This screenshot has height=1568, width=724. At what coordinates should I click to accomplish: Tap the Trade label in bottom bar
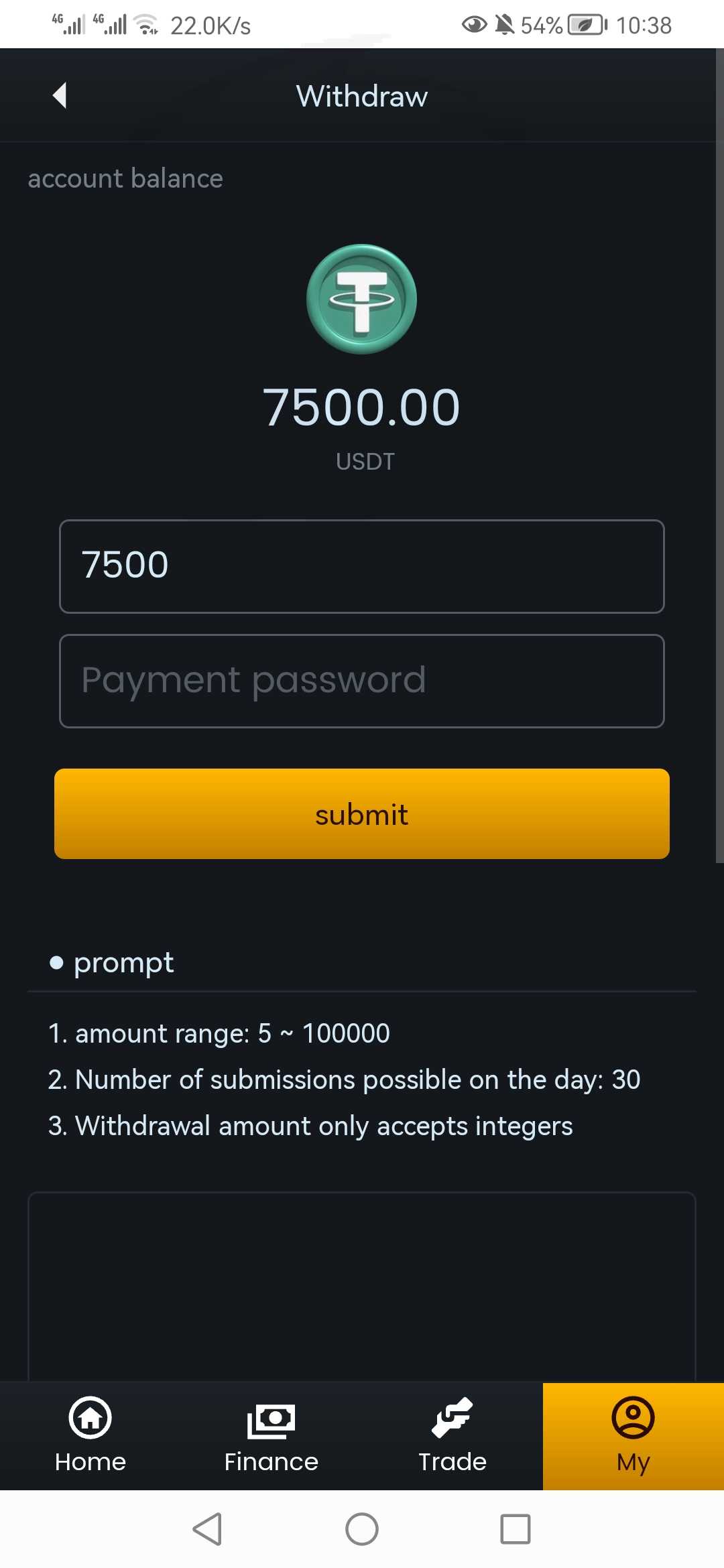452,1461
